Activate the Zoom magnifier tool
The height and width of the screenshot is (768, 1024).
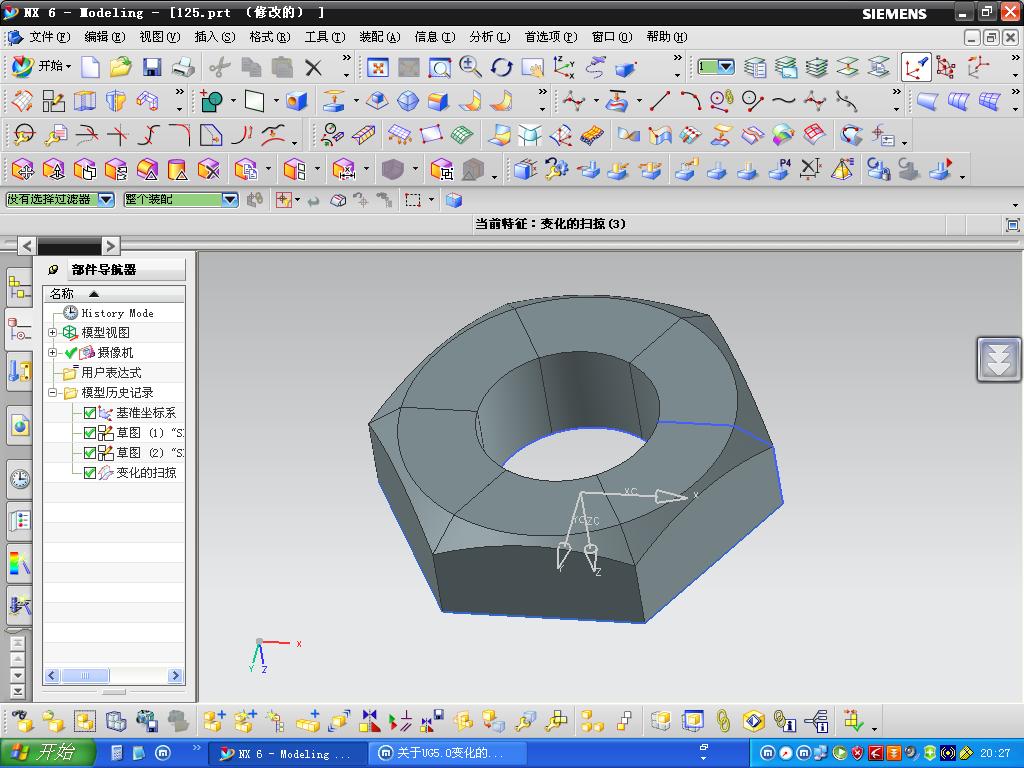(x=470, y=67)
